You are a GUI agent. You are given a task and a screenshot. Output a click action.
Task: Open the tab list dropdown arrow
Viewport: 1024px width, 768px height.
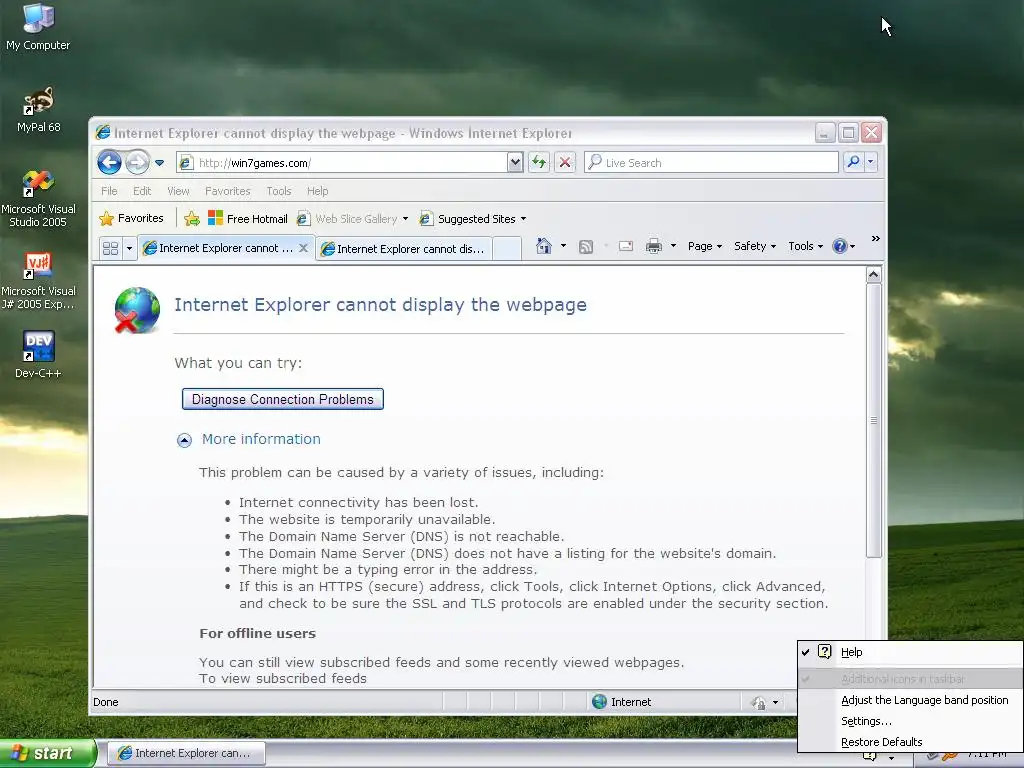point(129,249)
